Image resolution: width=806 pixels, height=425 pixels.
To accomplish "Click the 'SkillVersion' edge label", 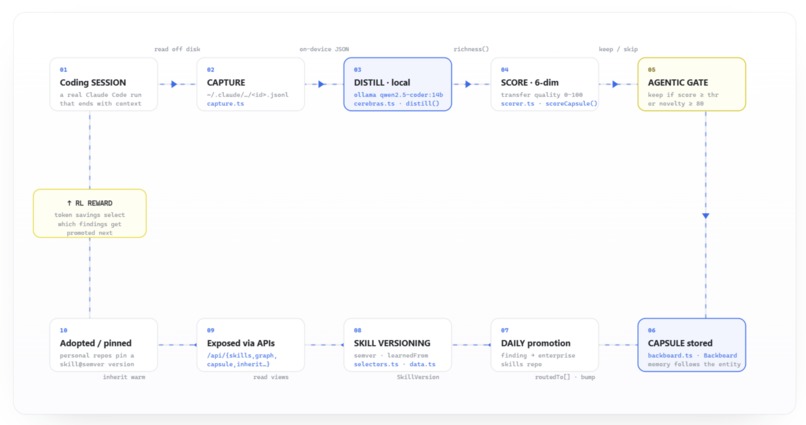I will click(x=417, y=377).
